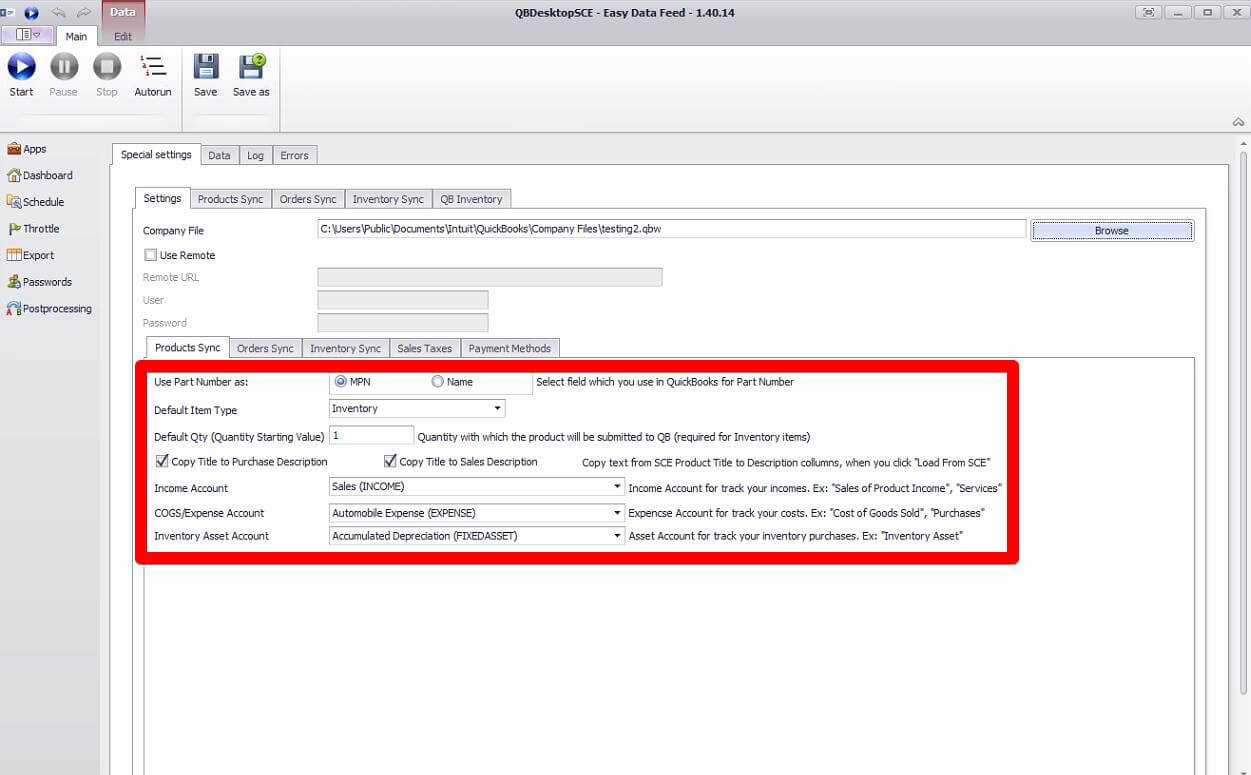1251x775 pixels.
Task: Enable the Use Remote checkbox
Action: tap(151, 255)
